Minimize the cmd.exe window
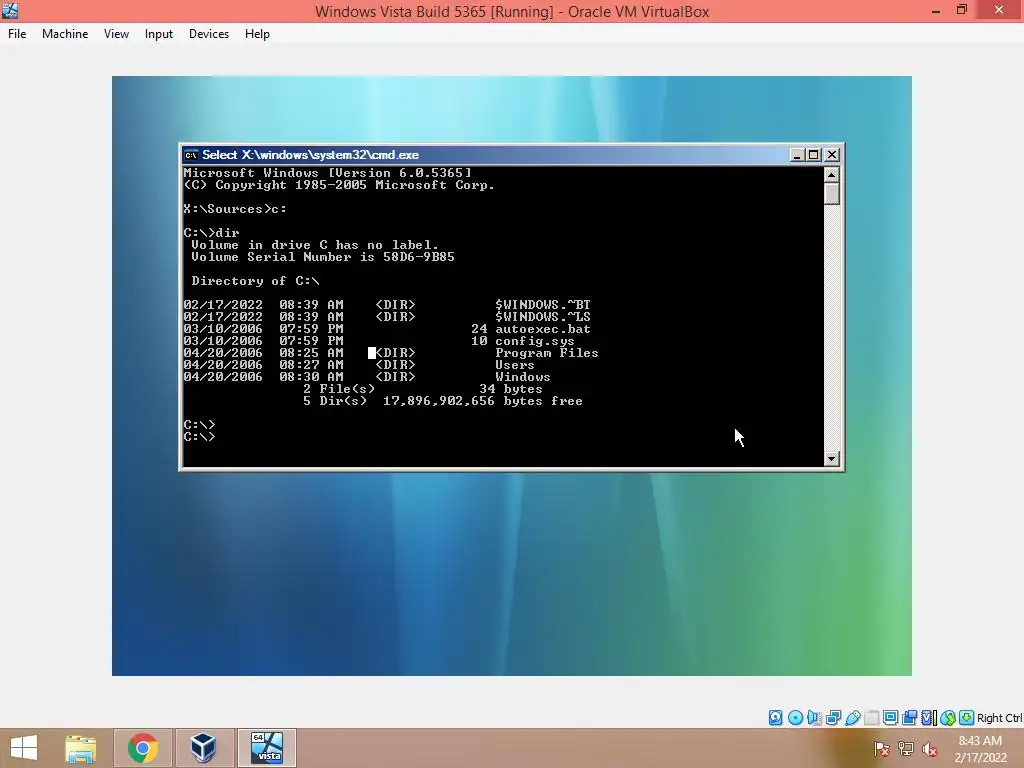The height and width of the screenshot is (768, 1024). pyautogui.click(x=797, y=155)
